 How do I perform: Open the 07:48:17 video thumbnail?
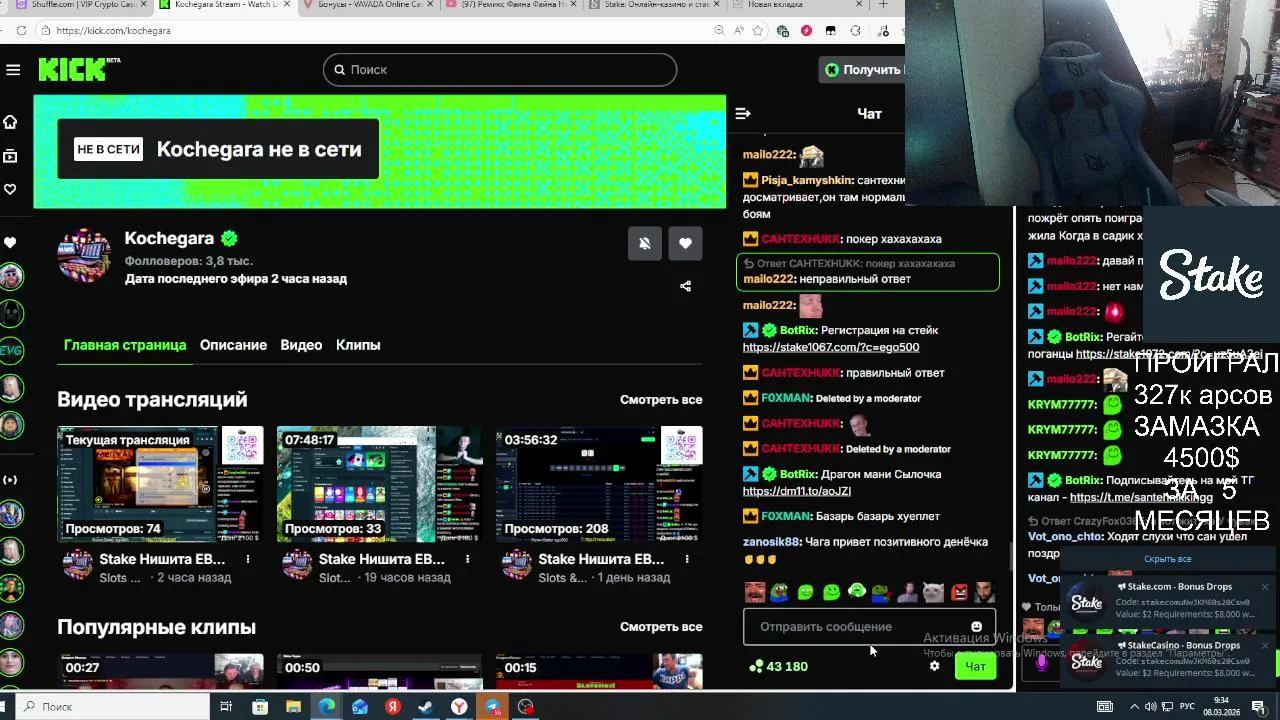(379, 484)
